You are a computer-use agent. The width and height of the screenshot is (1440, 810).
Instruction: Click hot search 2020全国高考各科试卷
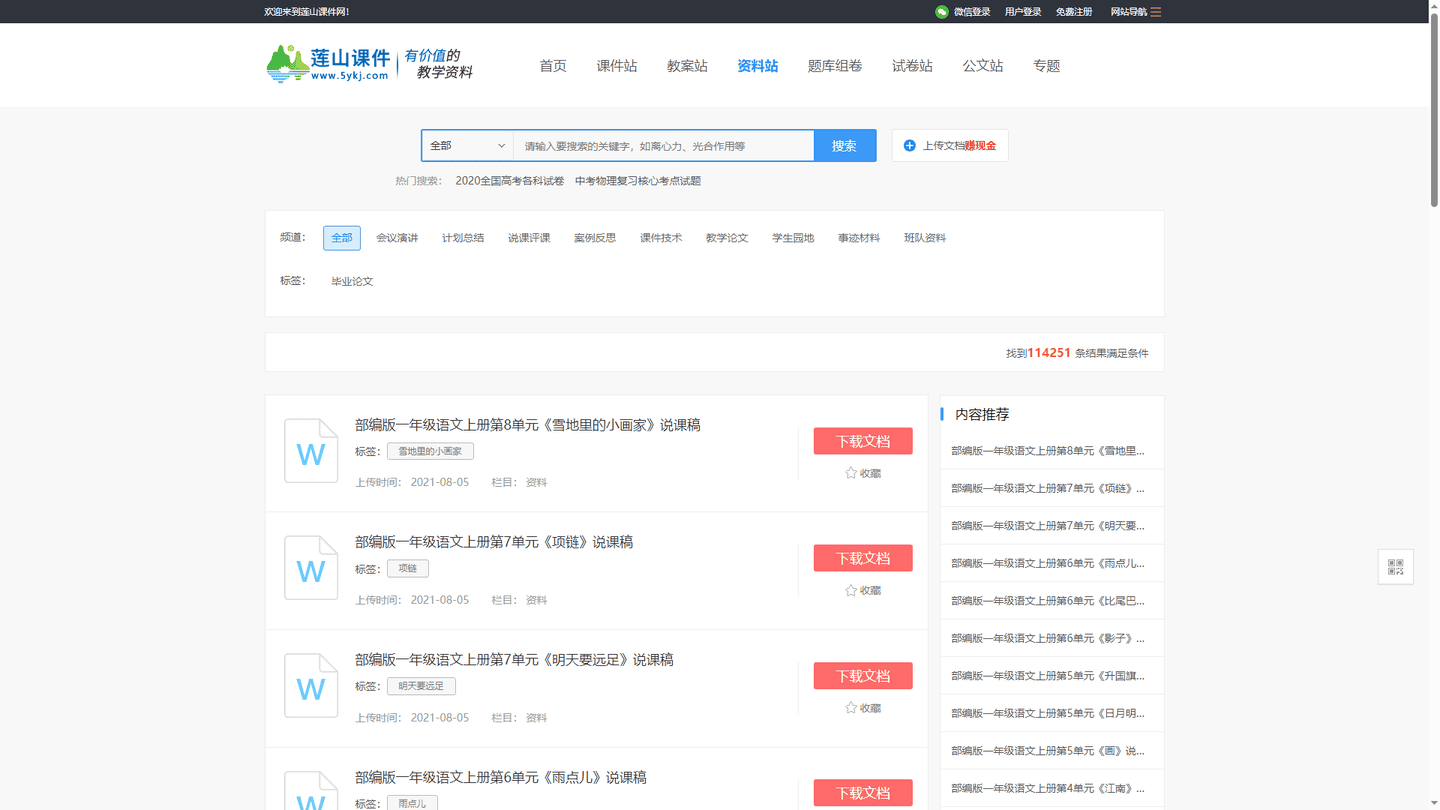510,181
